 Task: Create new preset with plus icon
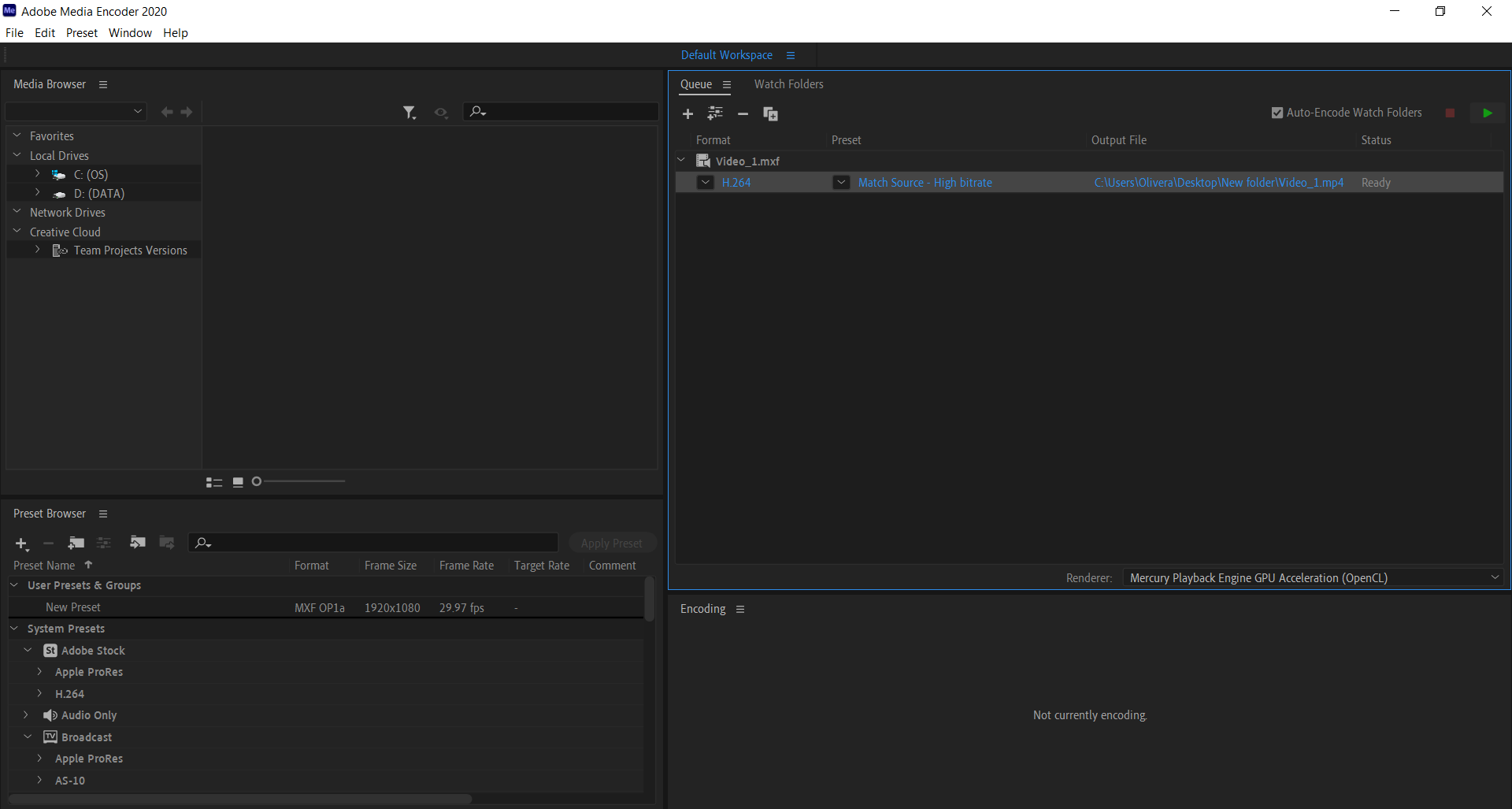coord(21,544)
